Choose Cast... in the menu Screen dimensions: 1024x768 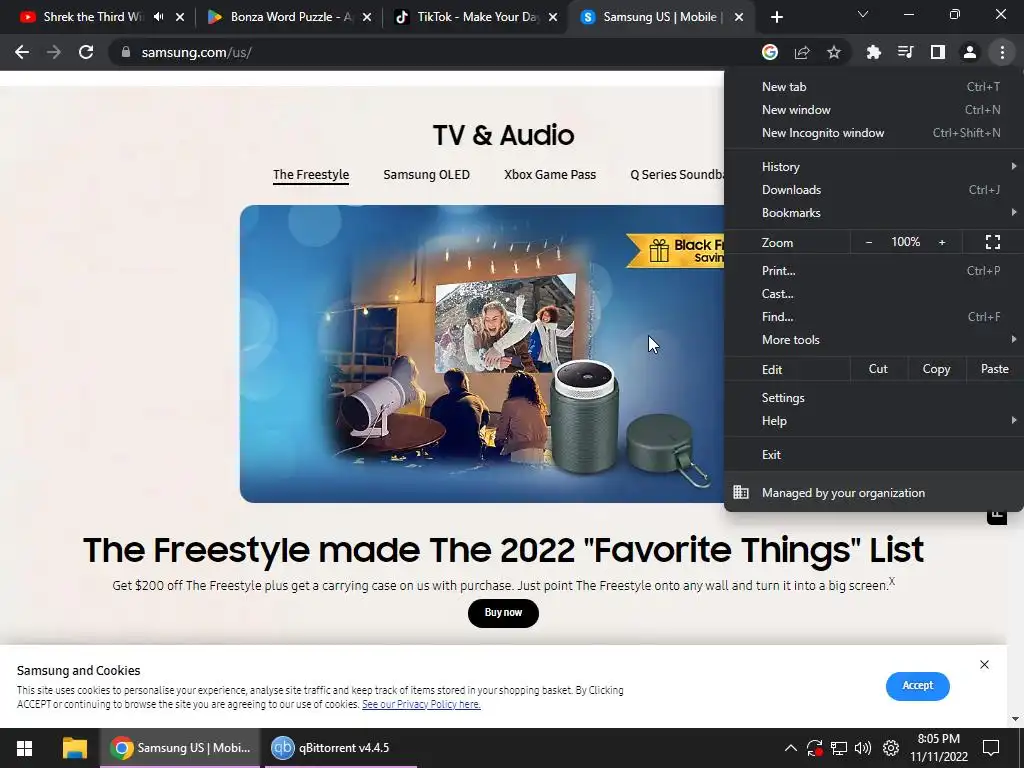coord(874,294)
